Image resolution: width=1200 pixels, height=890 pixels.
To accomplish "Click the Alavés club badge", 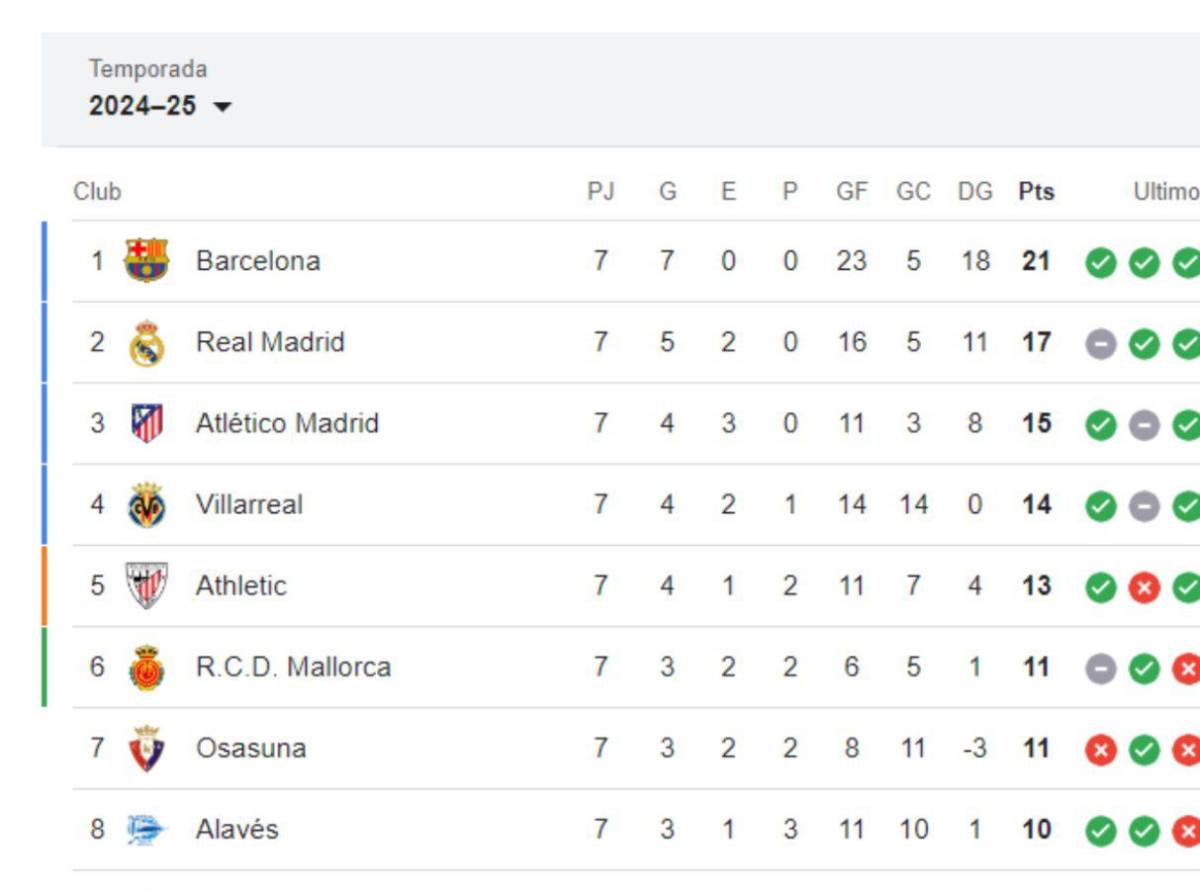I will [148, 829].
